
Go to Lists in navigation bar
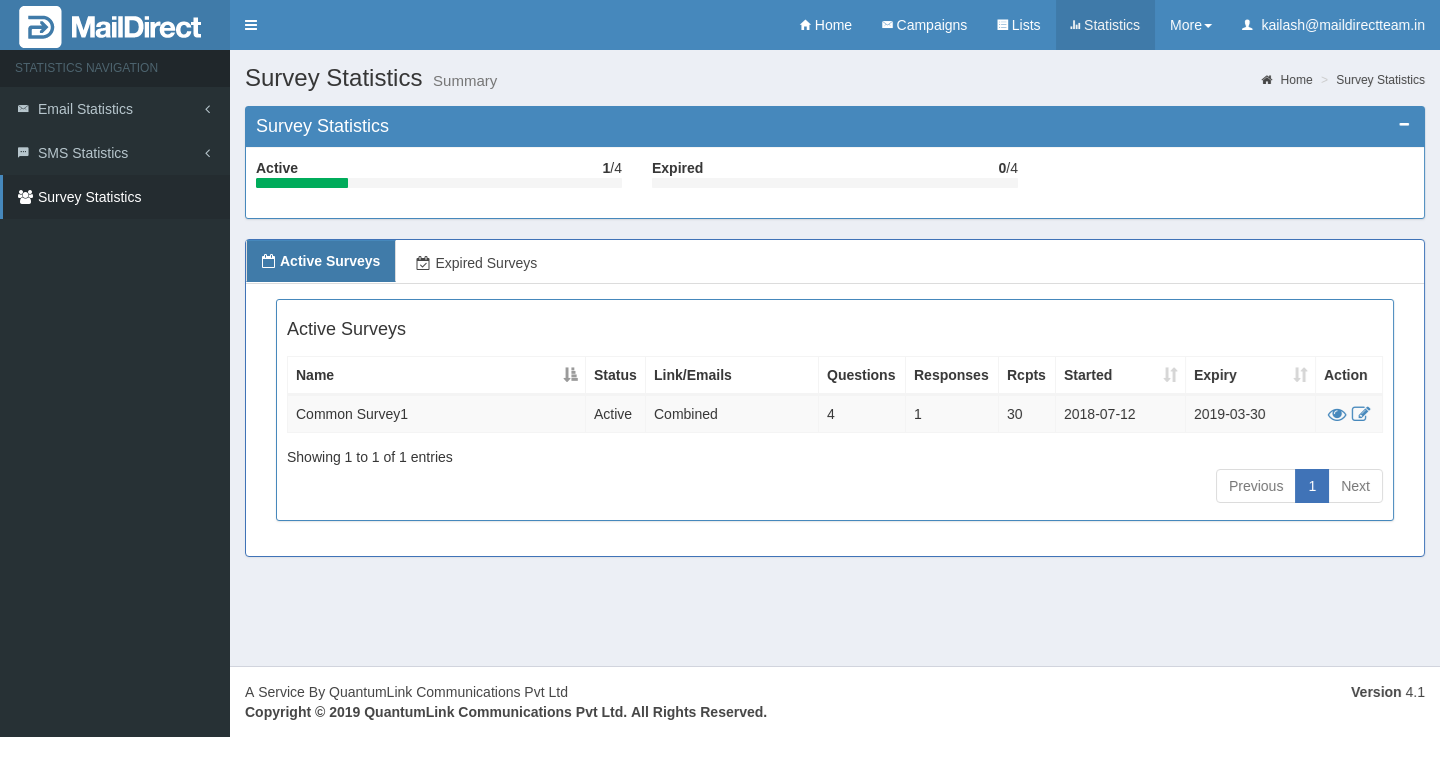[1018, 25]
